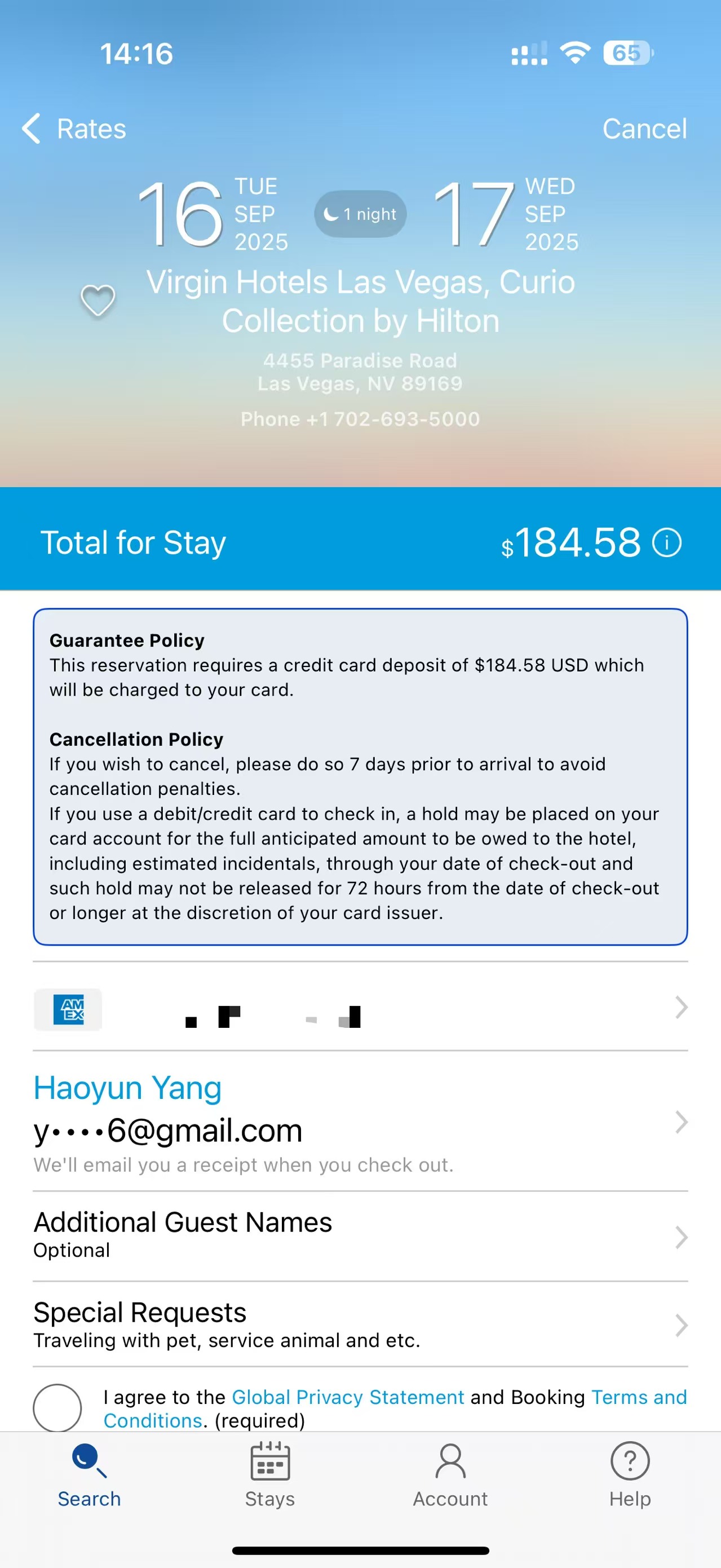Open the total price info icon

667,542
